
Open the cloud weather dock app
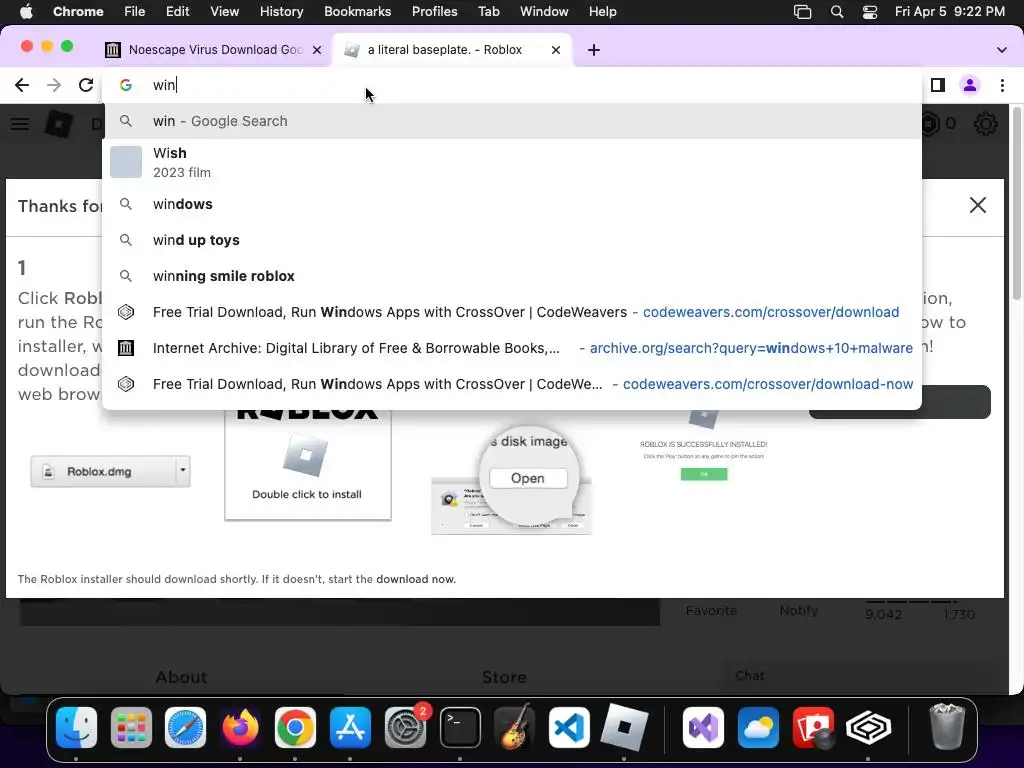(758, 727)
